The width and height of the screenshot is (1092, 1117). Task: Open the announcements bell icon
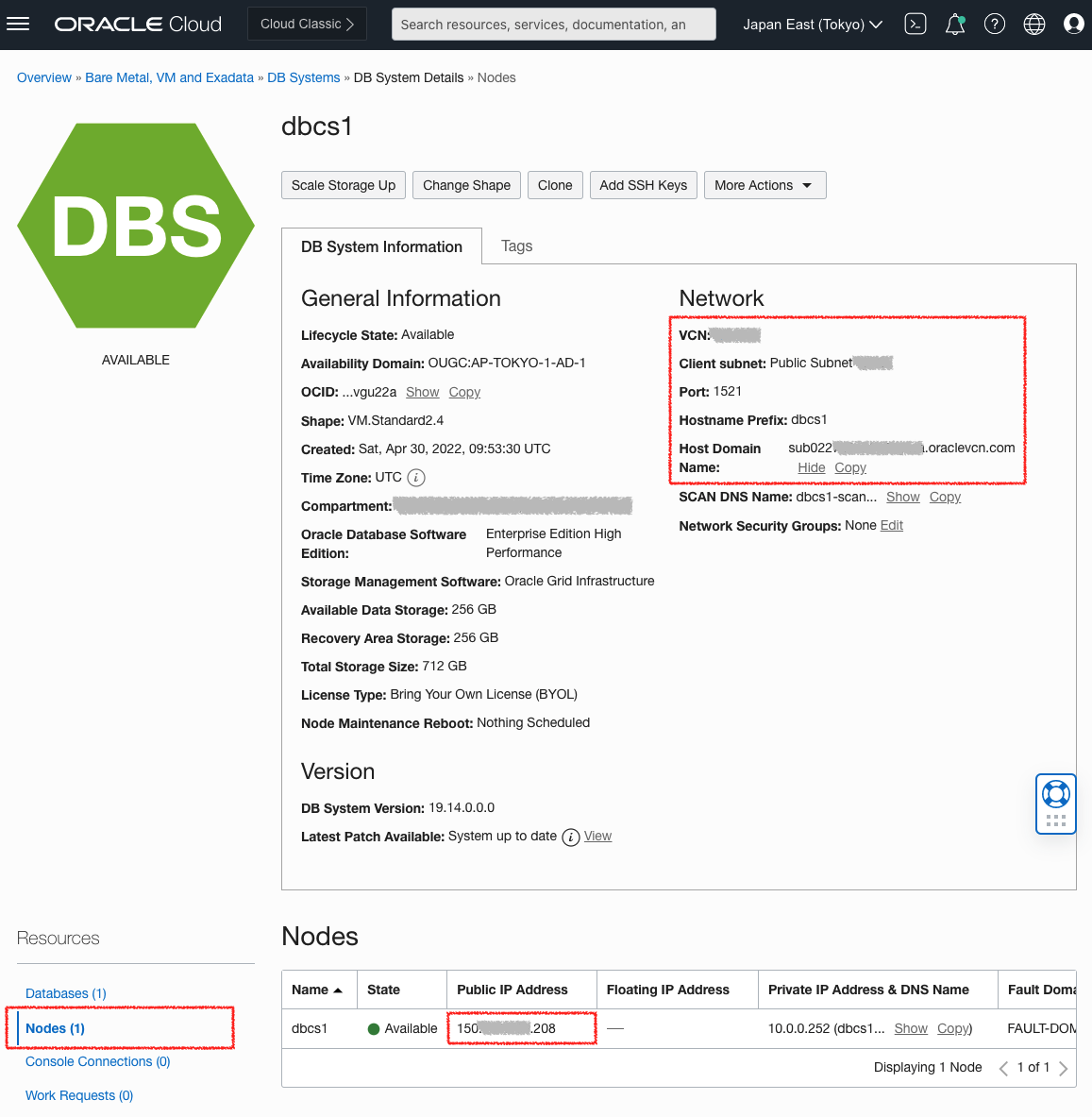954,25
